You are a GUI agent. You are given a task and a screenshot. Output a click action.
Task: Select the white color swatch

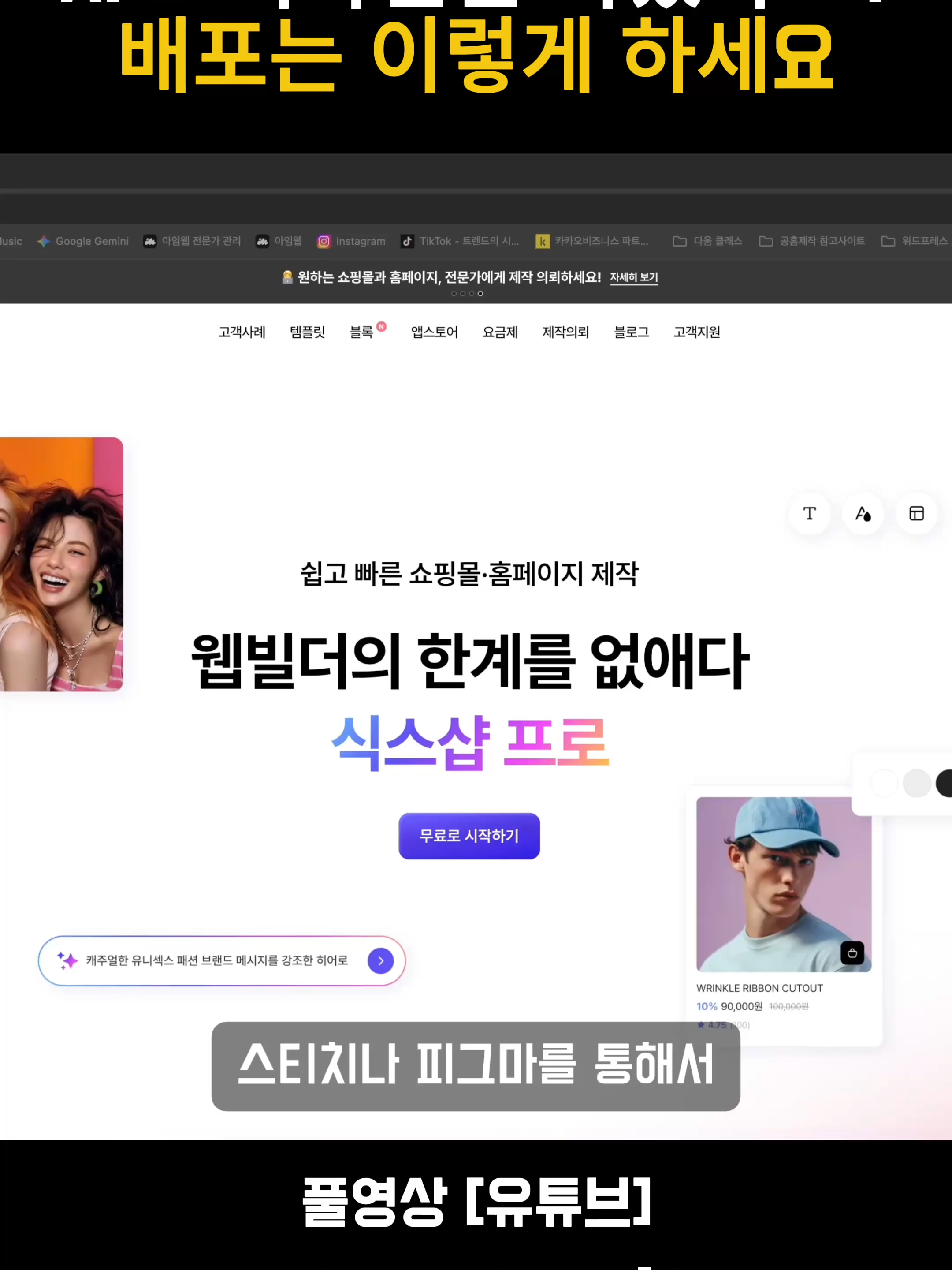coord(884,783)
